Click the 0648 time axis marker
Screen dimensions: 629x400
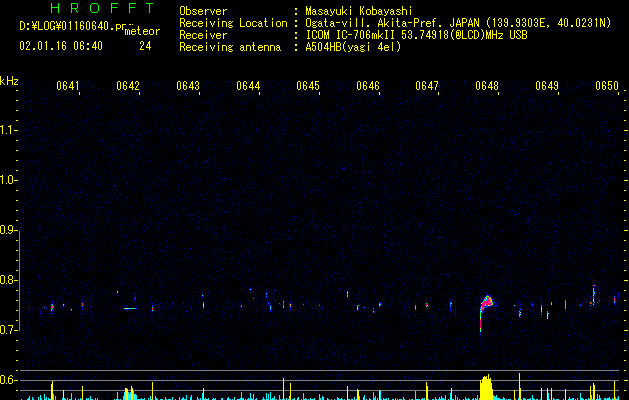click(x=487, y=86)
